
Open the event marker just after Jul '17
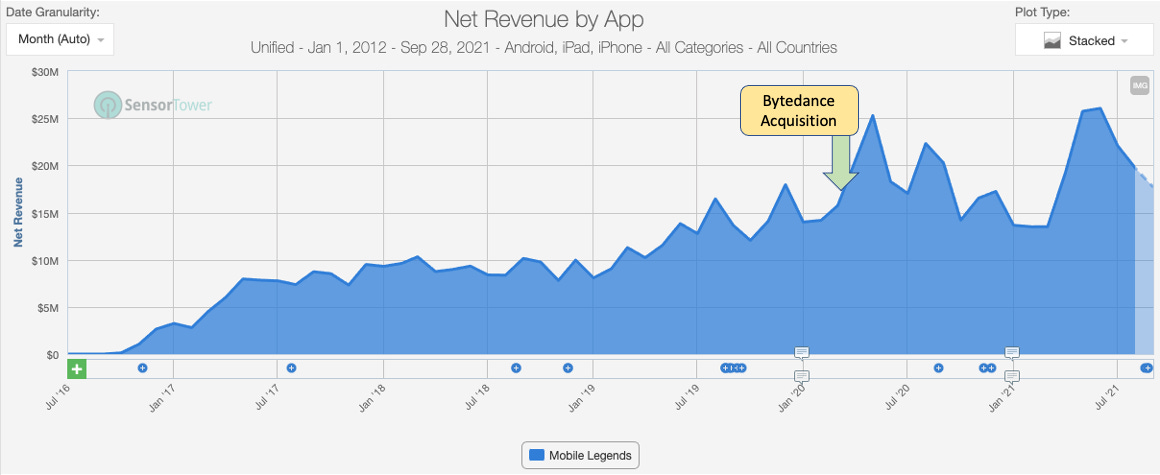point(291,368)
